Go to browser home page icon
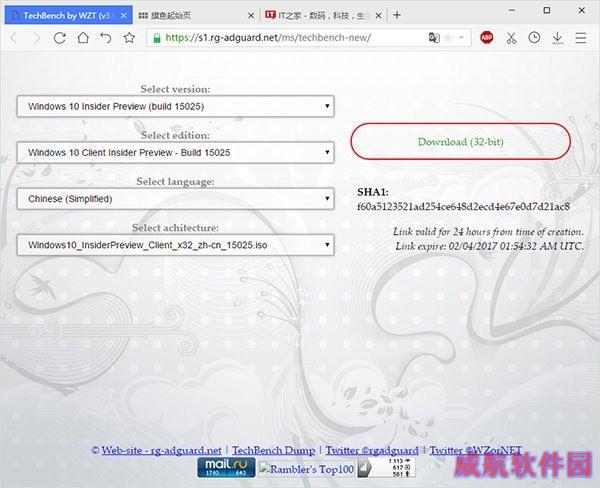This screenshot has width=600, height=488. 83,38
